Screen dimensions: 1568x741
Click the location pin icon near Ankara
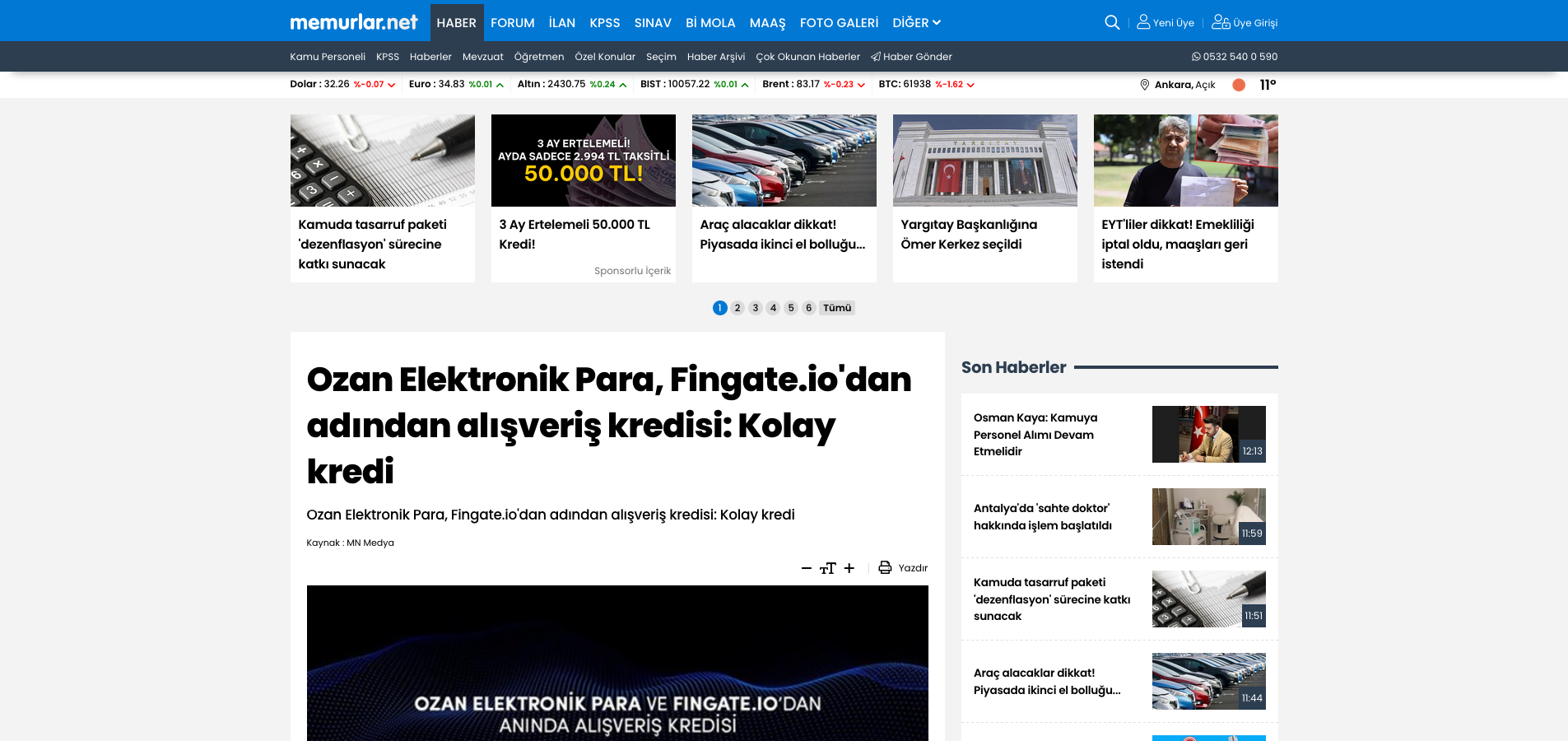pyautogui.click(x=1144, y=85)
